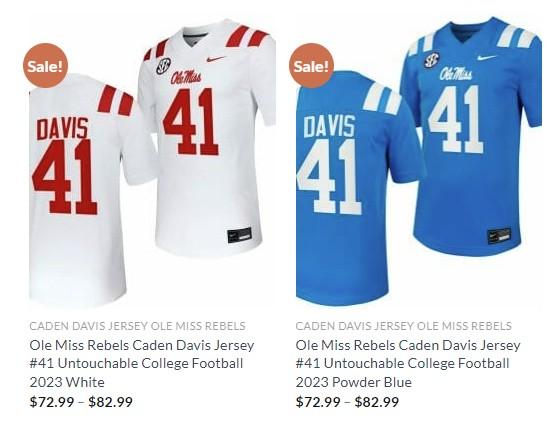Click the SEC logo patch on white jersey
The width and height of the screenshot is (555, 421).
pyautogui.click(x=164, y=66)
